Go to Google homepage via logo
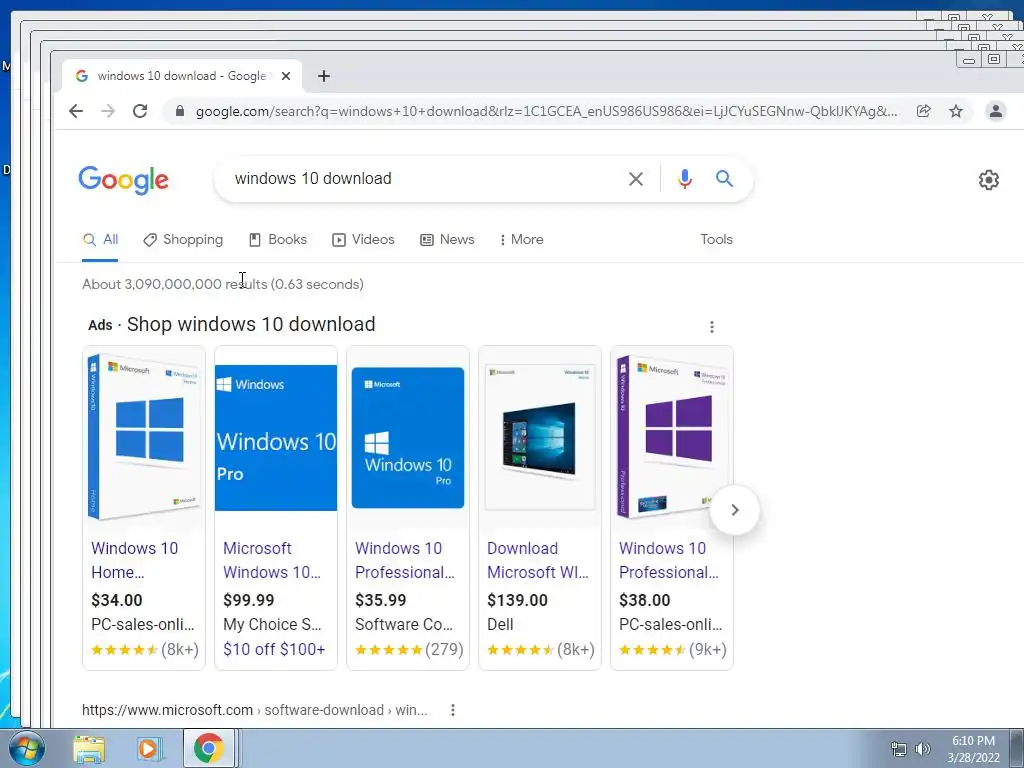Screen dimensions: 1024x768 point(123,180)
